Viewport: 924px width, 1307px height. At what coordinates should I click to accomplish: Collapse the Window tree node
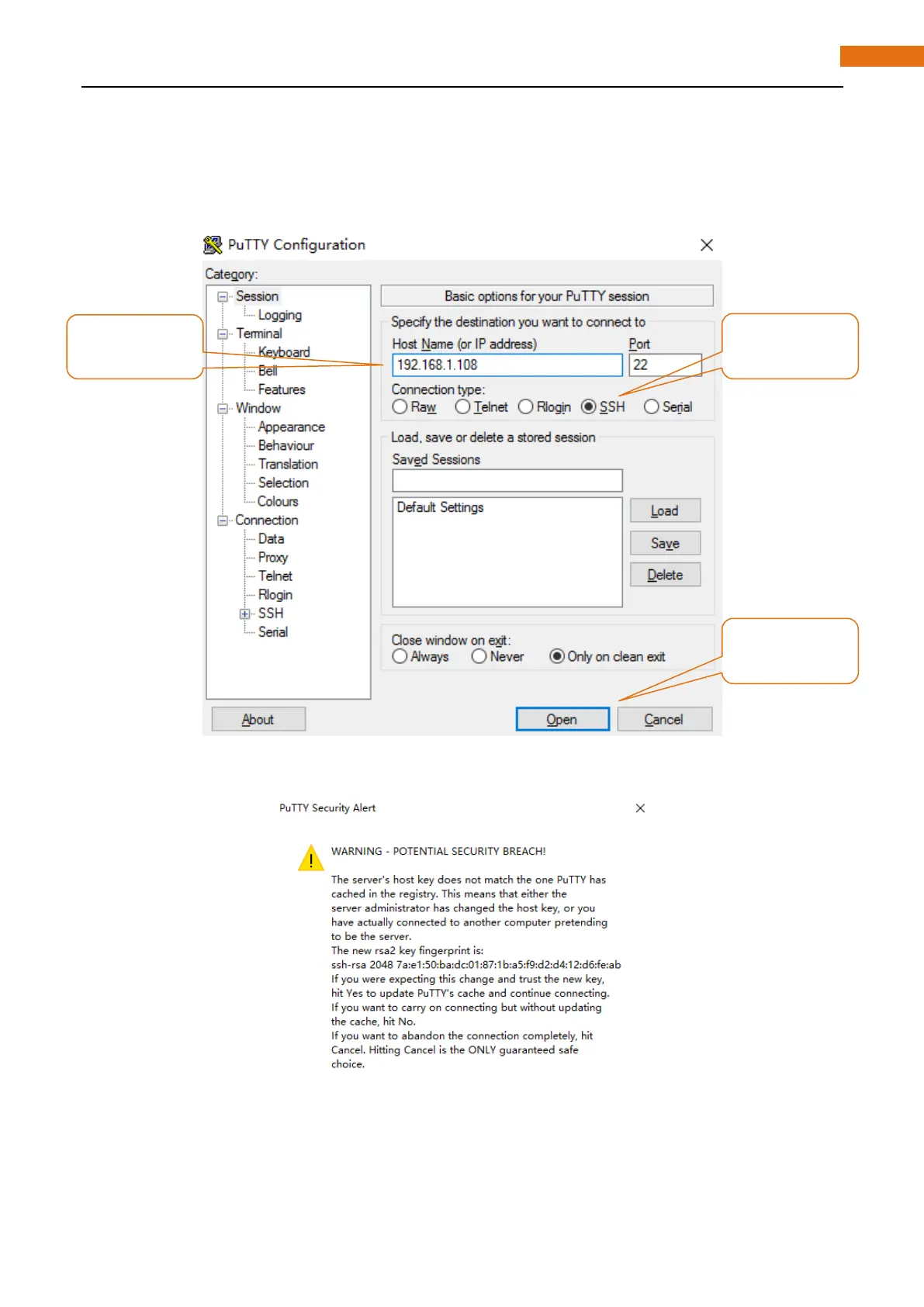click(x=223, y=409)
